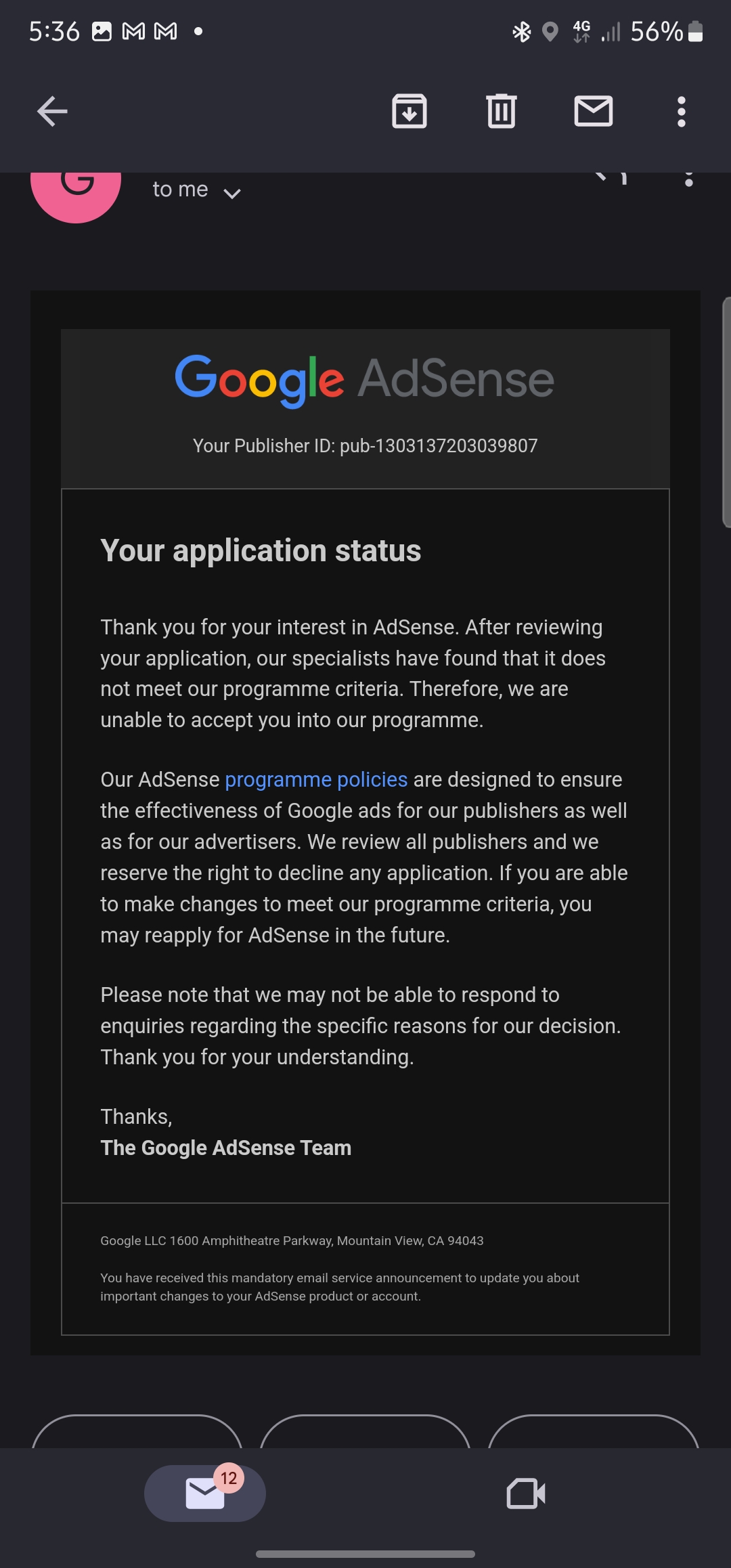The image size is (731, 1568).
Task: Expand recipient details next to 'to me'
Action: pos(232,194)
